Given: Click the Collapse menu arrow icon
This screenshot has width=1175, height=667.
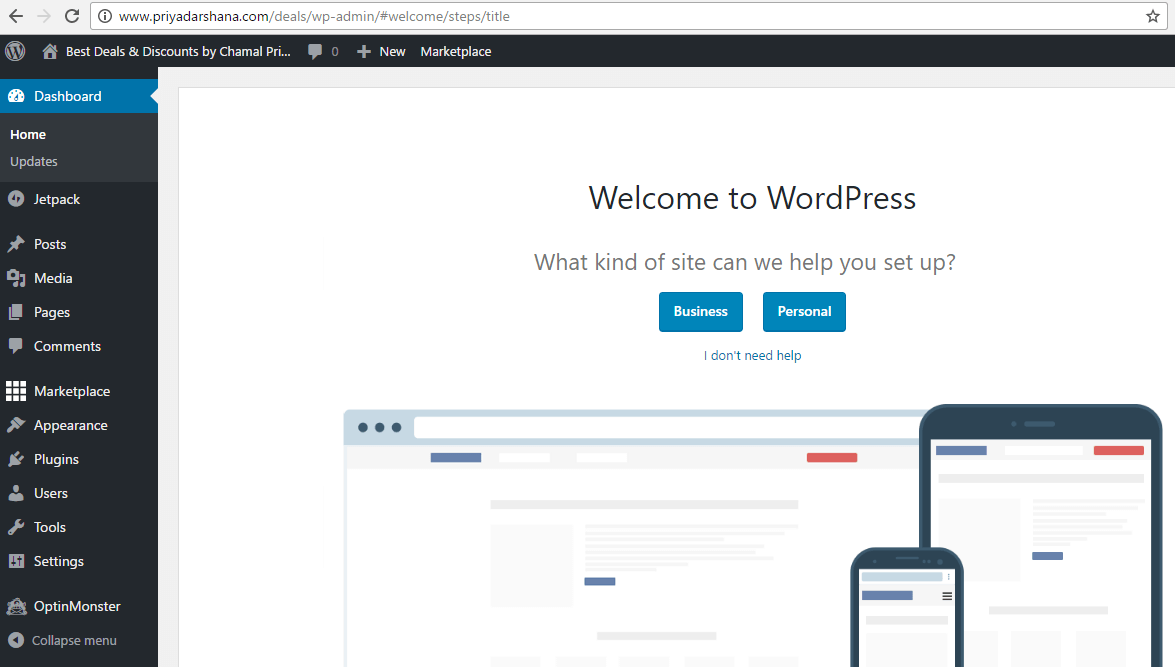Looking at the screenshot, I should tap(16, 640).
